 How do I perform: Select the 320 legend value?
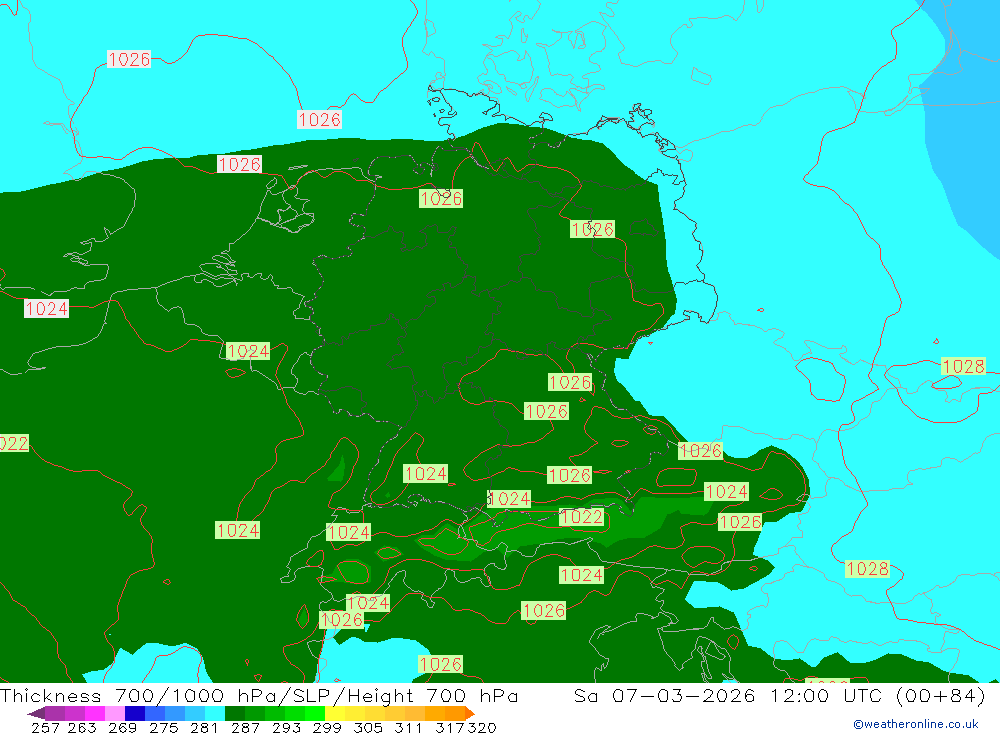[482, 727]
